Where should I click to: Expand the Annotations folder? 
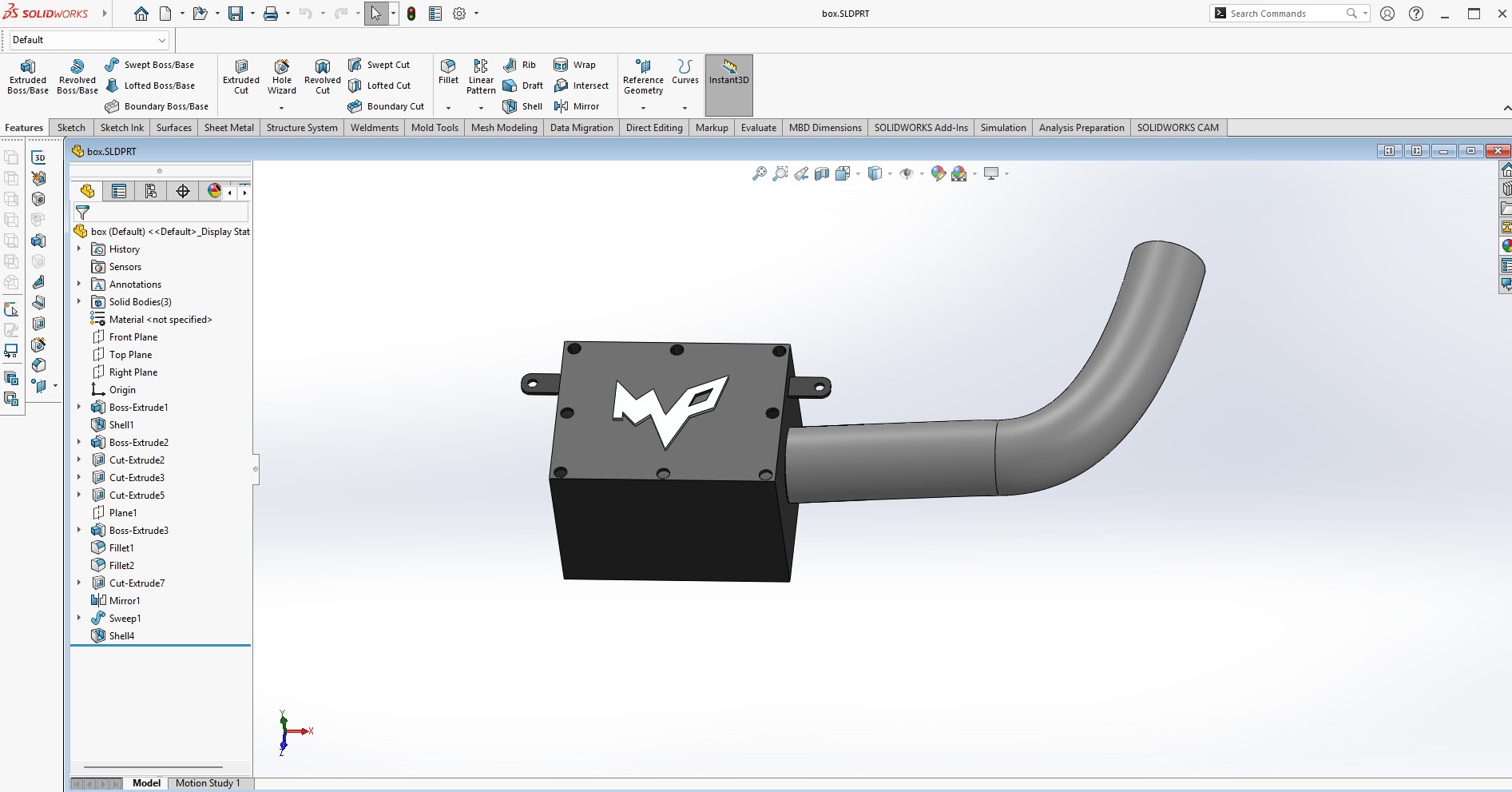click(x=79, y=285)
